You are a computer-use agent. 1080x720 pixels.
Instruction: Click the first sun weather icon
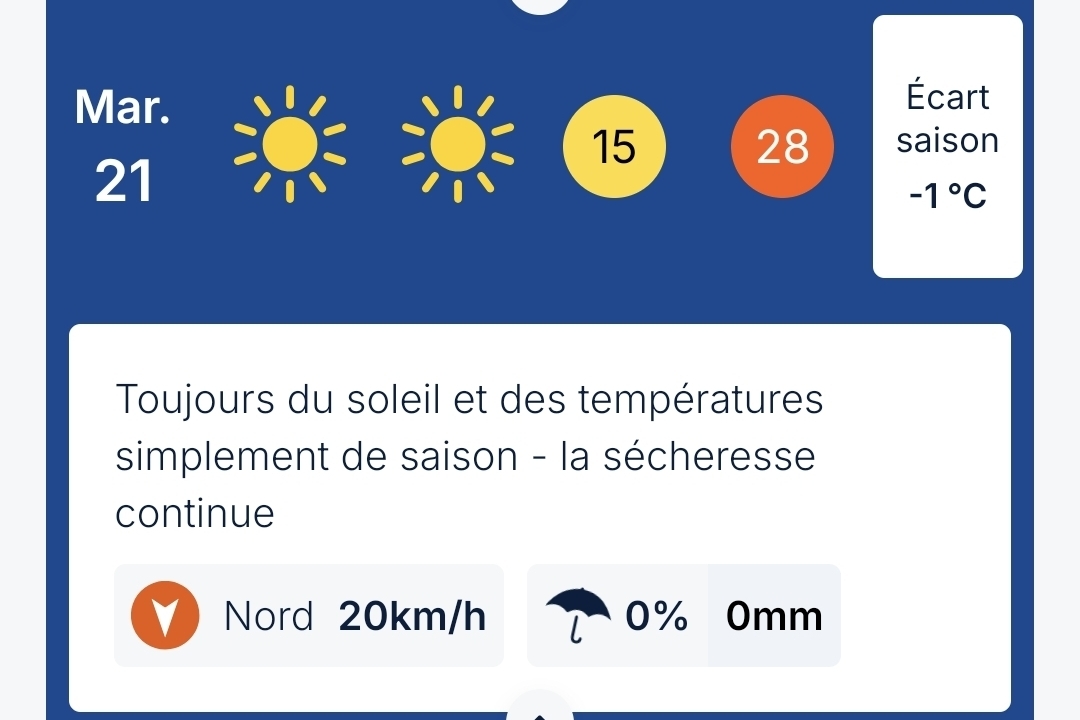290,145
